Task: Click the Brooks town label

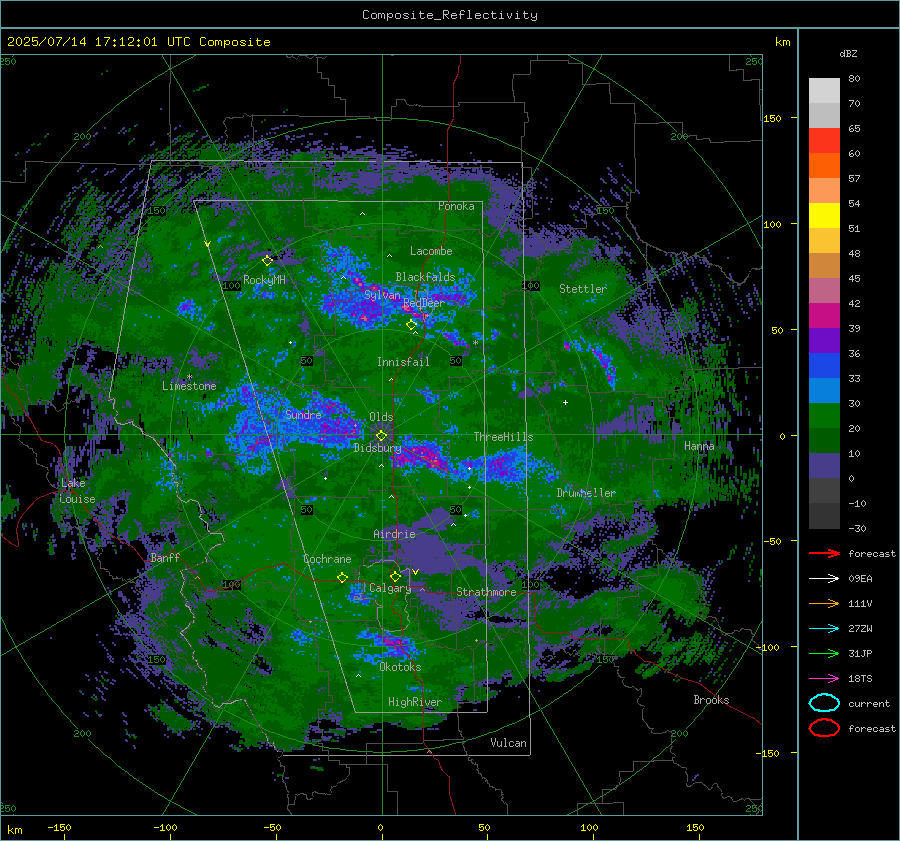Action: (x=711, y=700)
